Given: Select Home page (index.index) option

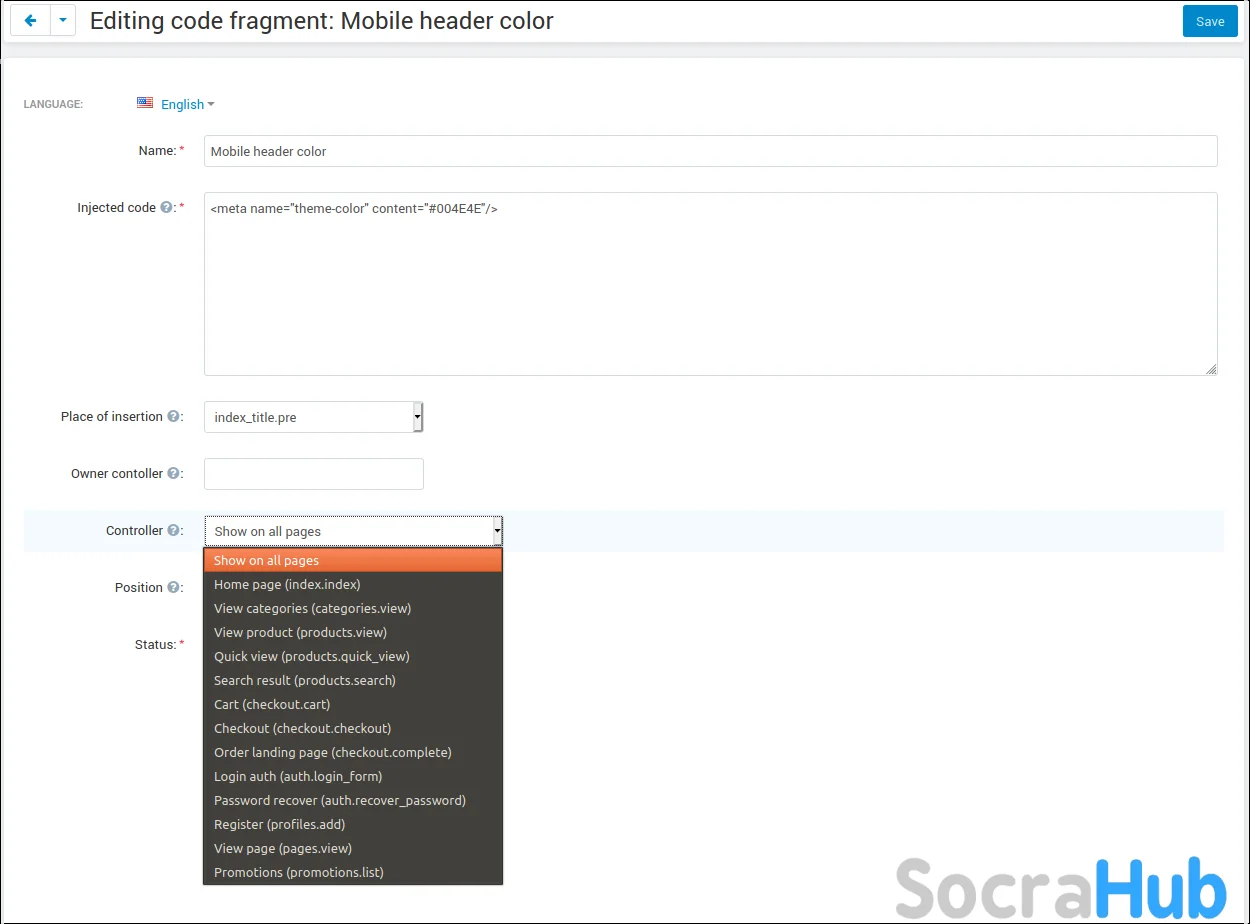Looking at the screenshot, I should [x=287, y=584].
